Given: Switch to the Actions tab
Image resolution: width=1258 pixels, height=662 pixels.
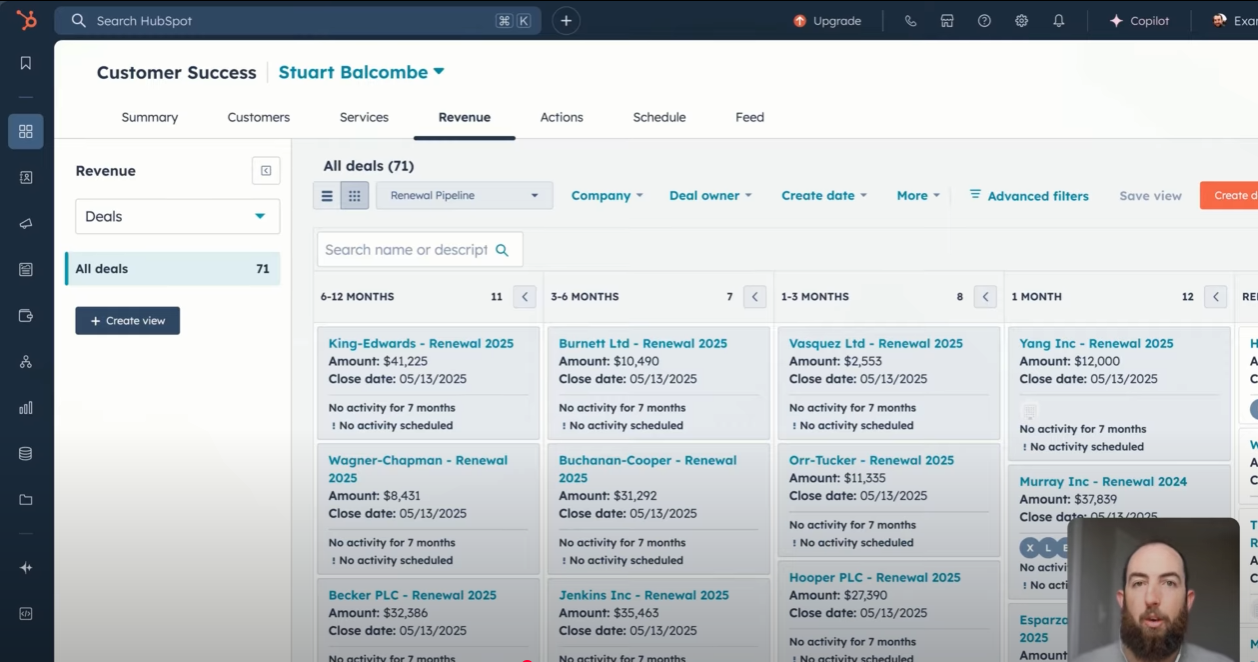Looking at the screenshot, I should [562, 117].
